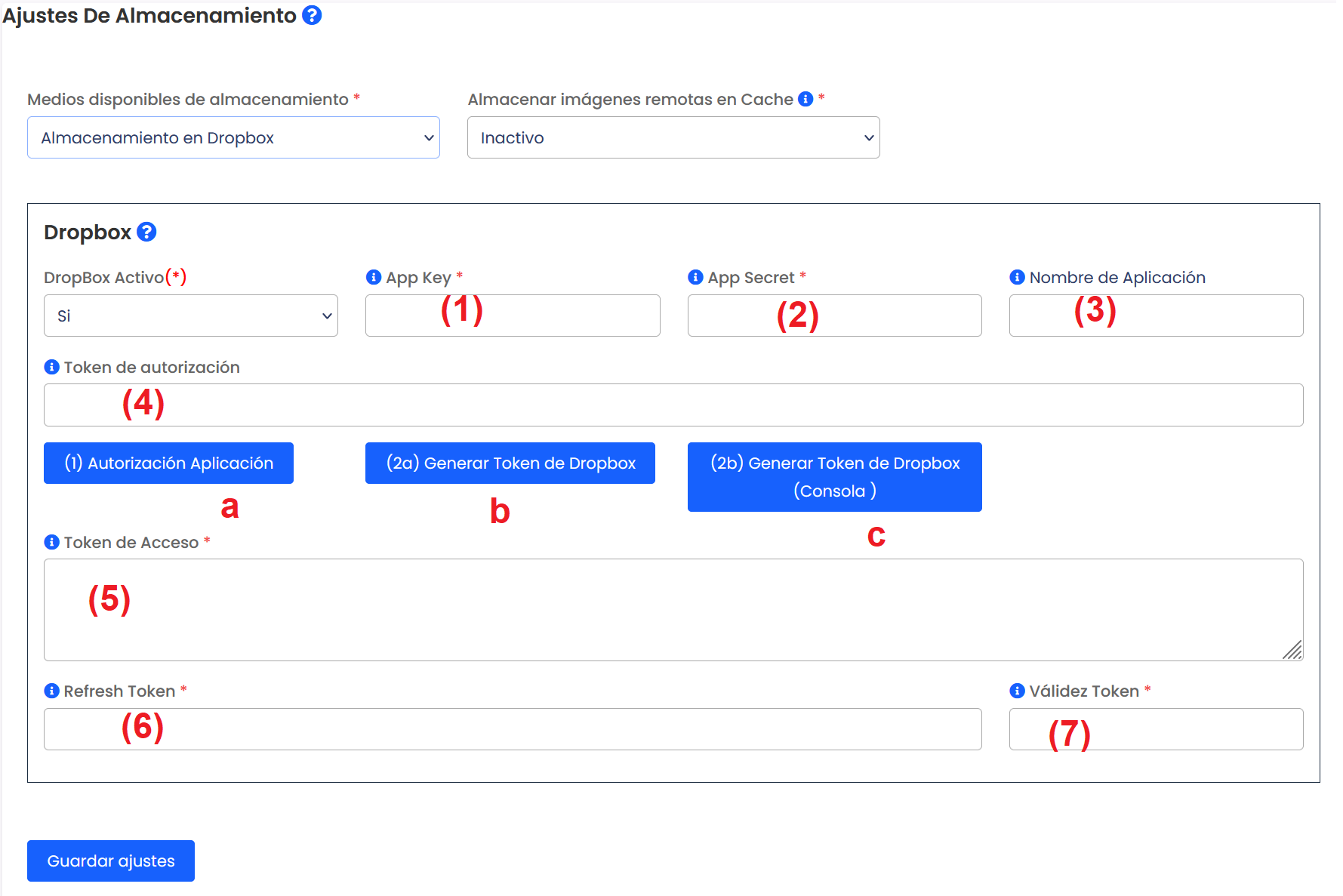Screen dimensions: 1343x896
Task: Open the remote images cache dropdown
Action: click(x=673, y=137)
